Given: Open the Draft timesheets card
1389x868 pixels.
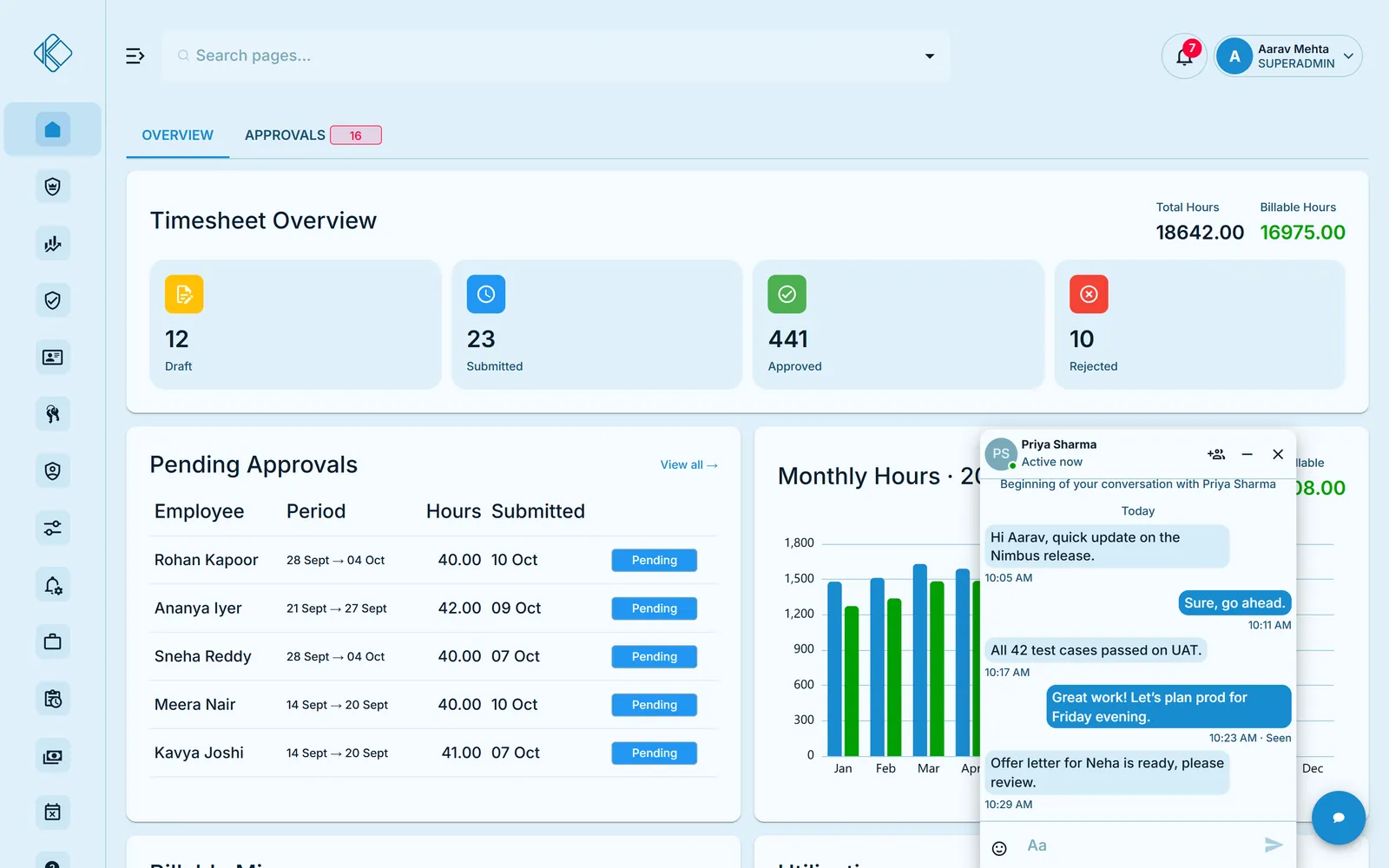Looking at the screenshot, I should click(x=295, y=325).
